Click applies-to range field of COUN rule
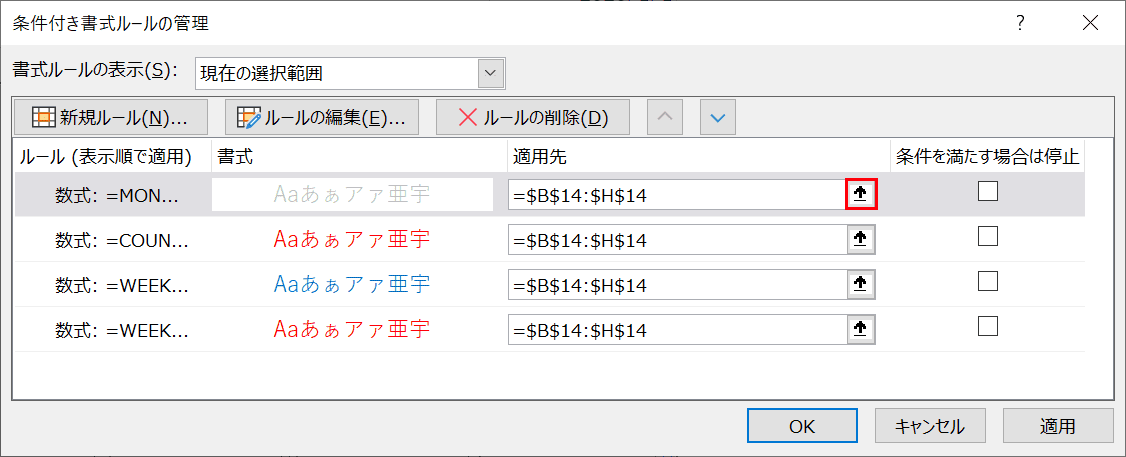 tap(677, 239)
